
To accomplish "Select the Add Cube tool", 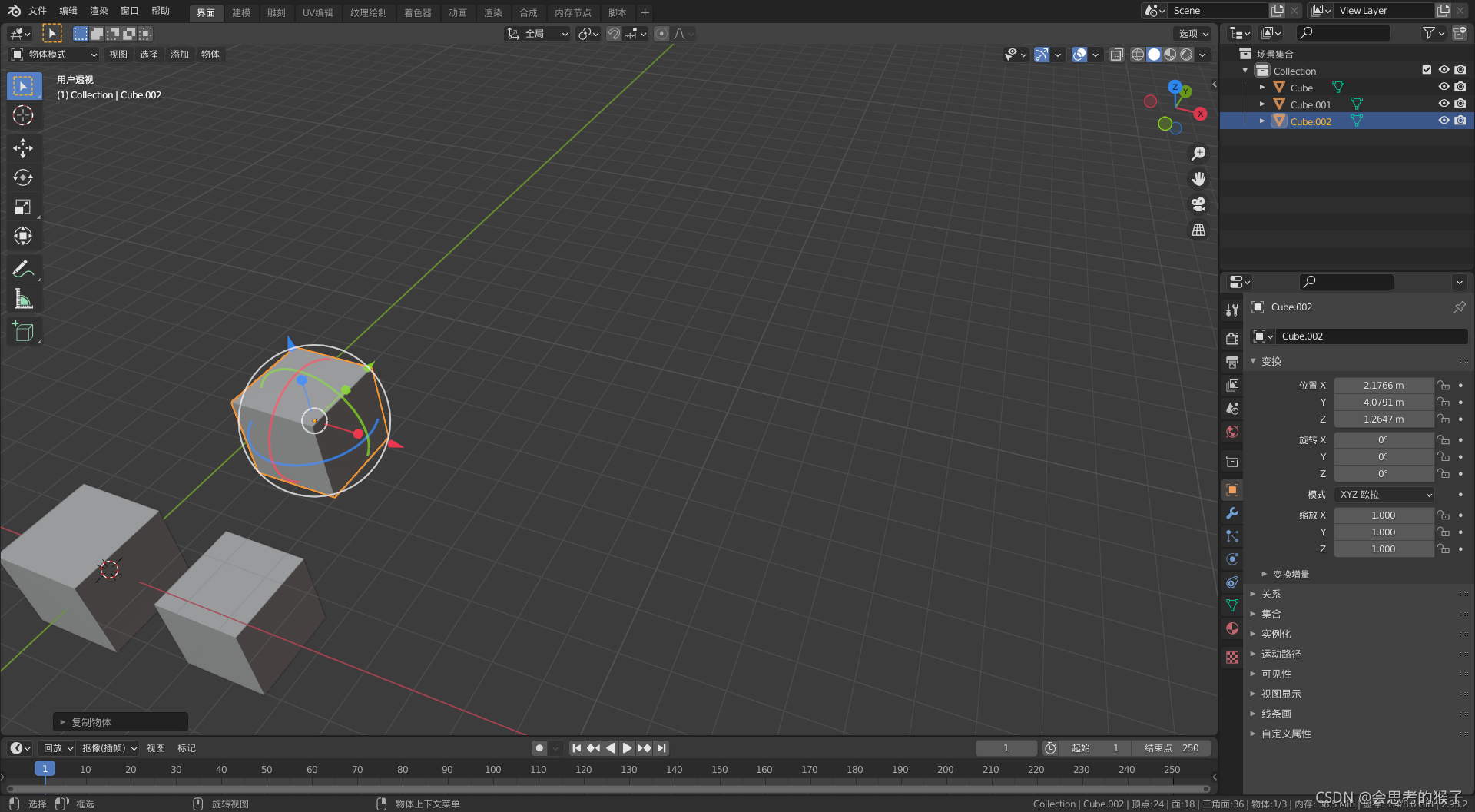I will (24, 331).
